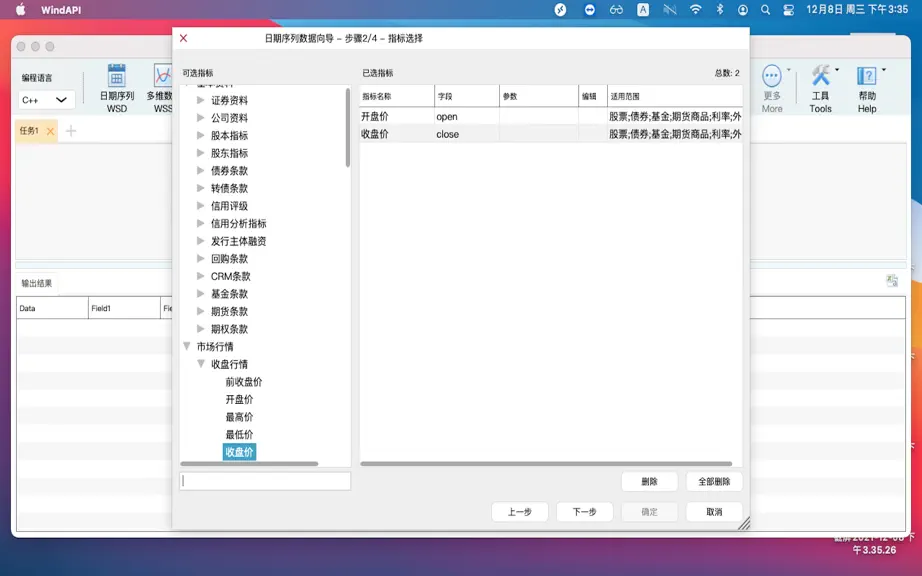This screenshot has width=922, height=576.
Task: Go back with 上一步 button
Action: coord(520,511)
